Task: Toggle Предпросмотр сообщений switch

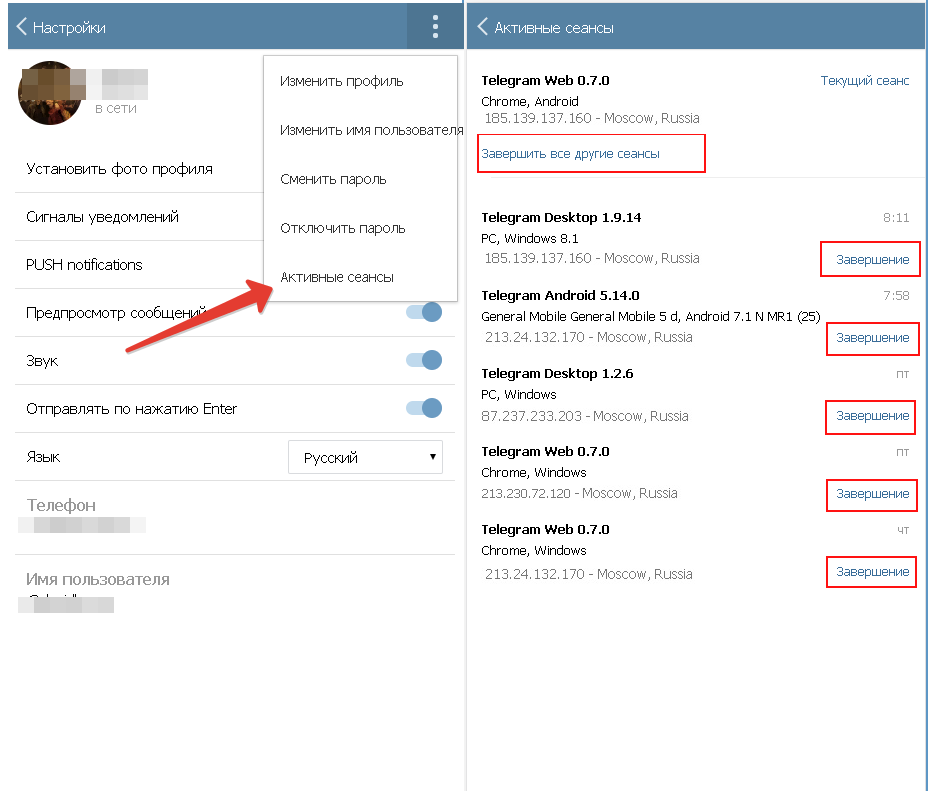Action: click(x=424, y=312)
